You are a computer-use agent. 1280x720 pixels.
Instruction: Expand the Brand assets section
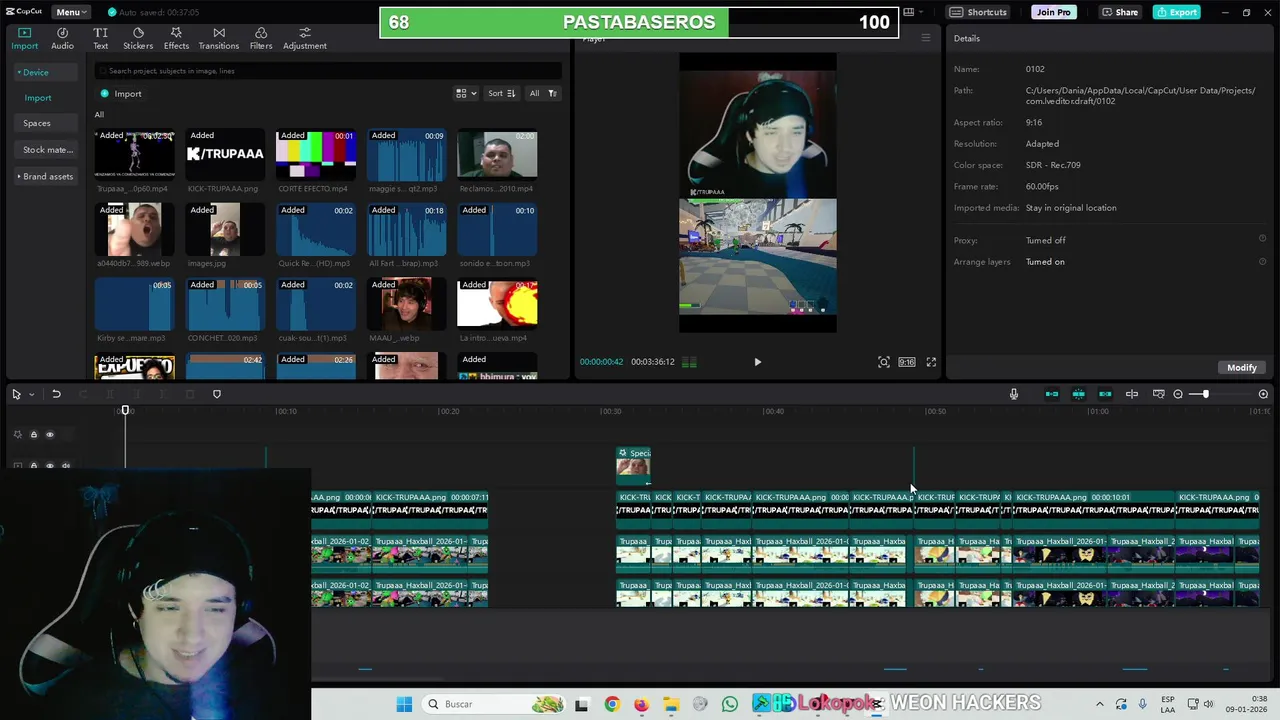(x=46, y=176)
